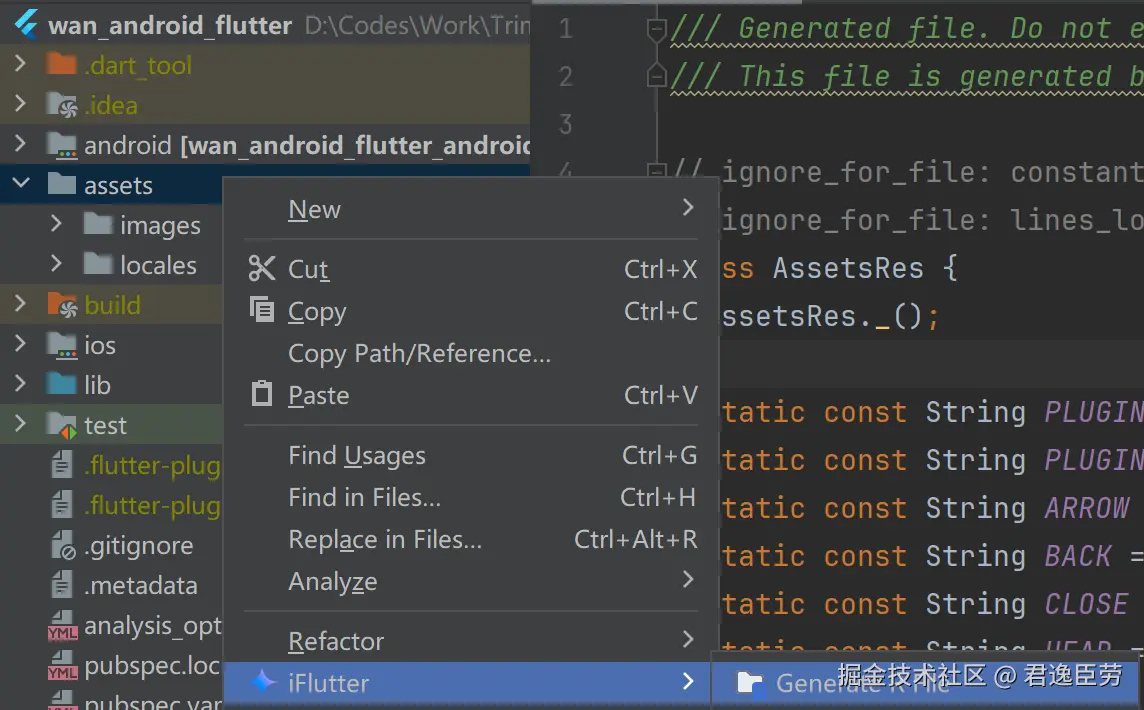Select Find Usages from context menu
Screen dimensions: 1144x710
pyautogui.click(x=357, y=456)
